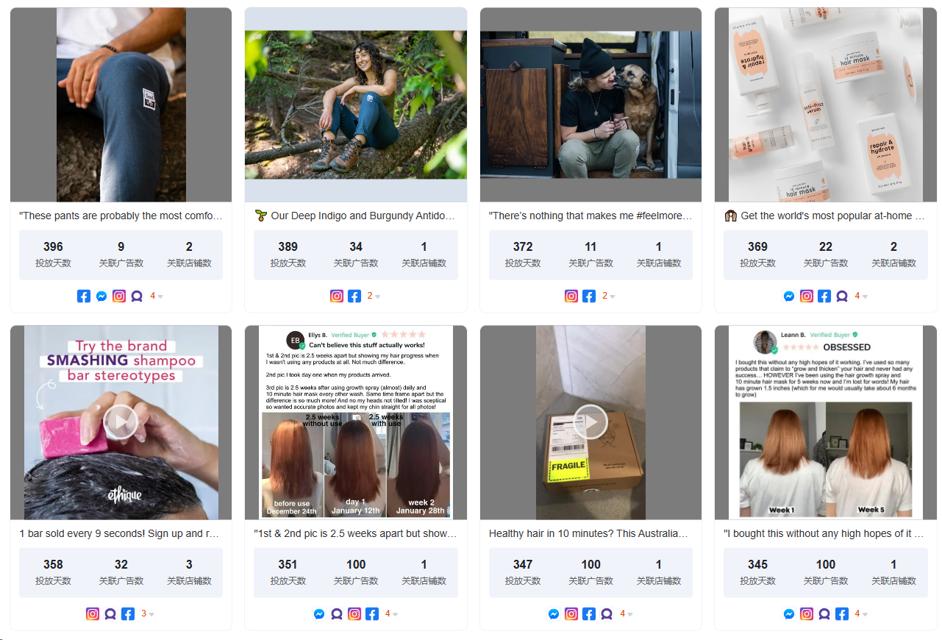Click Instagram icon under shampoo bar ad

click(93, 614)
